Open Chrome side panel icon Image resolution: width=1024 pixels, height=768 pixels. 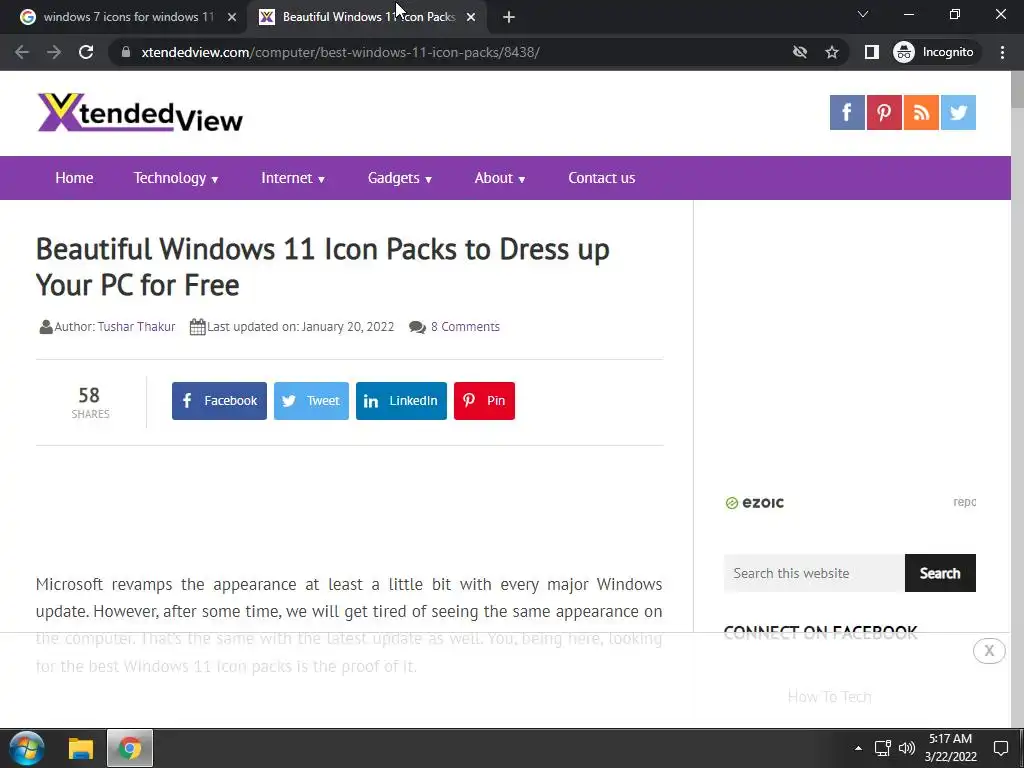point(872,52)
